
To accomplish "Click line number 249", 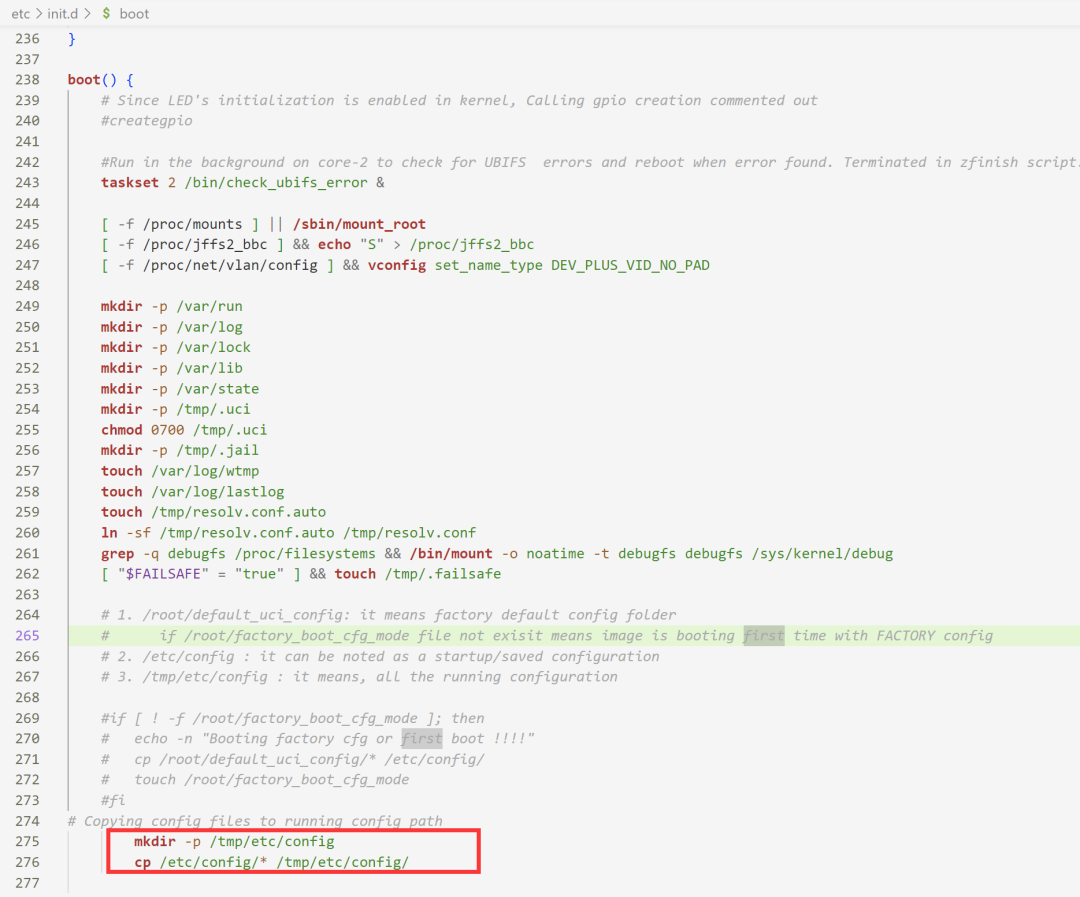I will [x=28, y=307].
